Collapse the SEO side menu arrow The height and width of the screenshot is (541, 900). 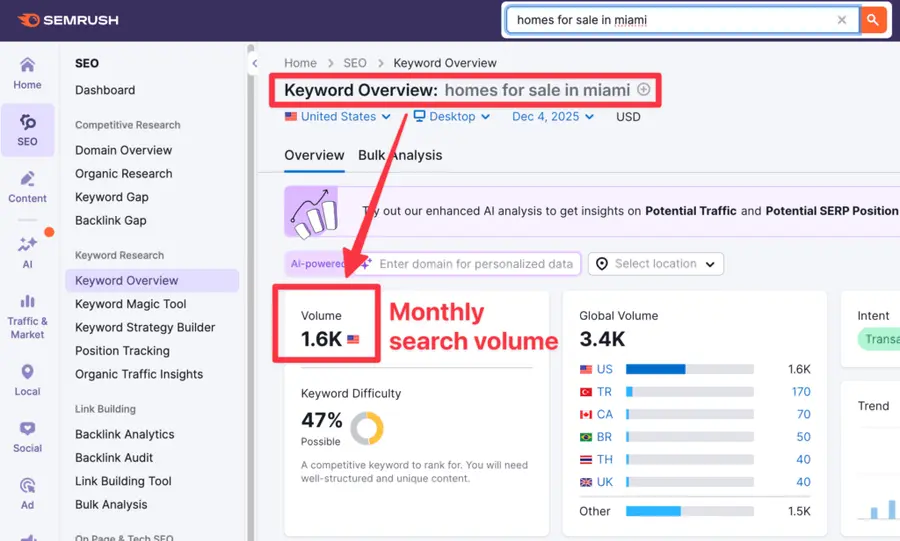point(254,63)
